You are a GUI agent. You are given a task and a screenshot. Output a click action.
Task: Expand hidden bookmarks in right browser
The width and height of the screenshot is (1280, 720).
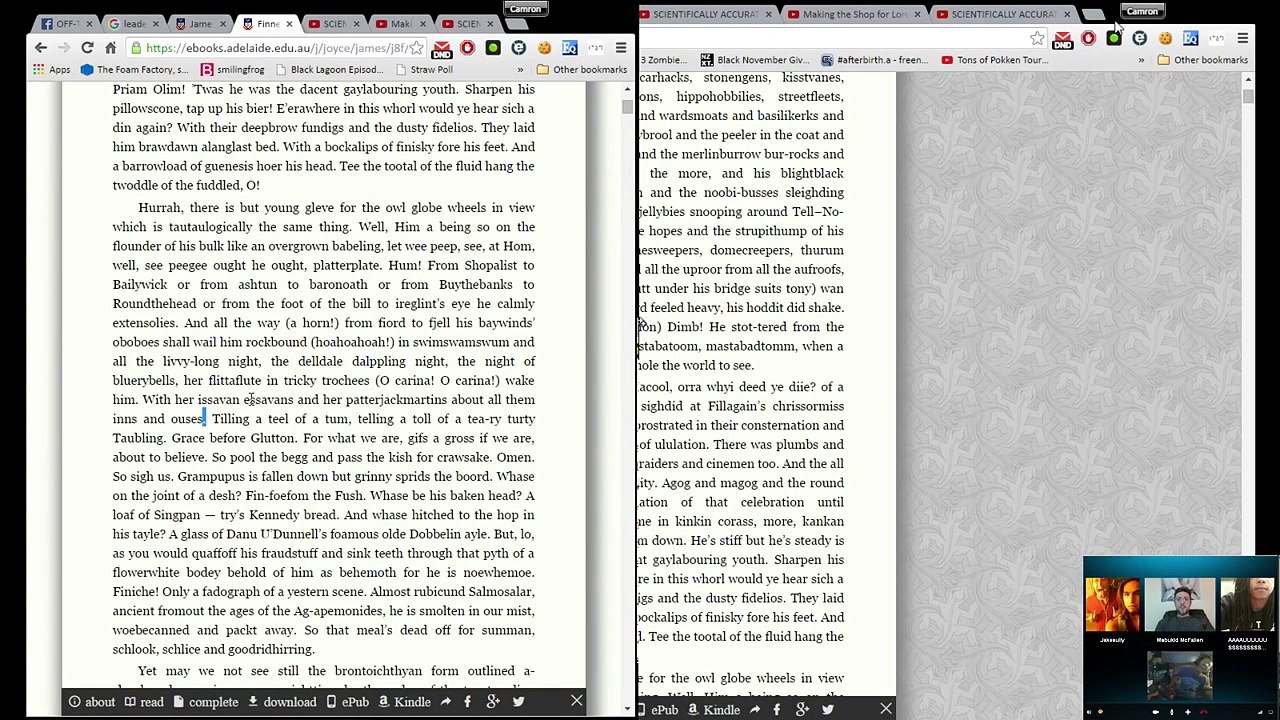[x=1141, y=60]
